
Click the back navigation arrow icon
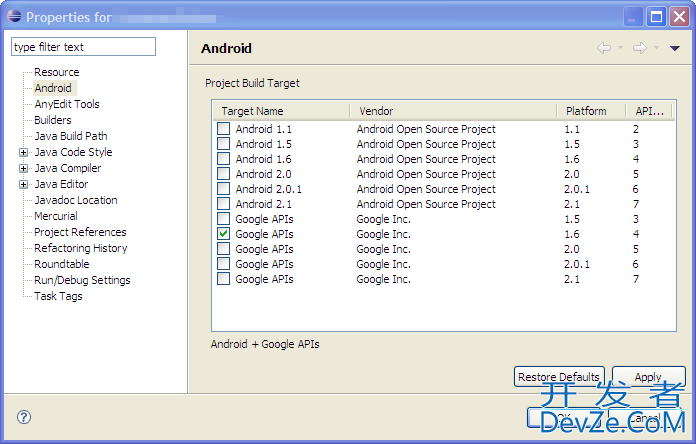click(x=604, y=48)
